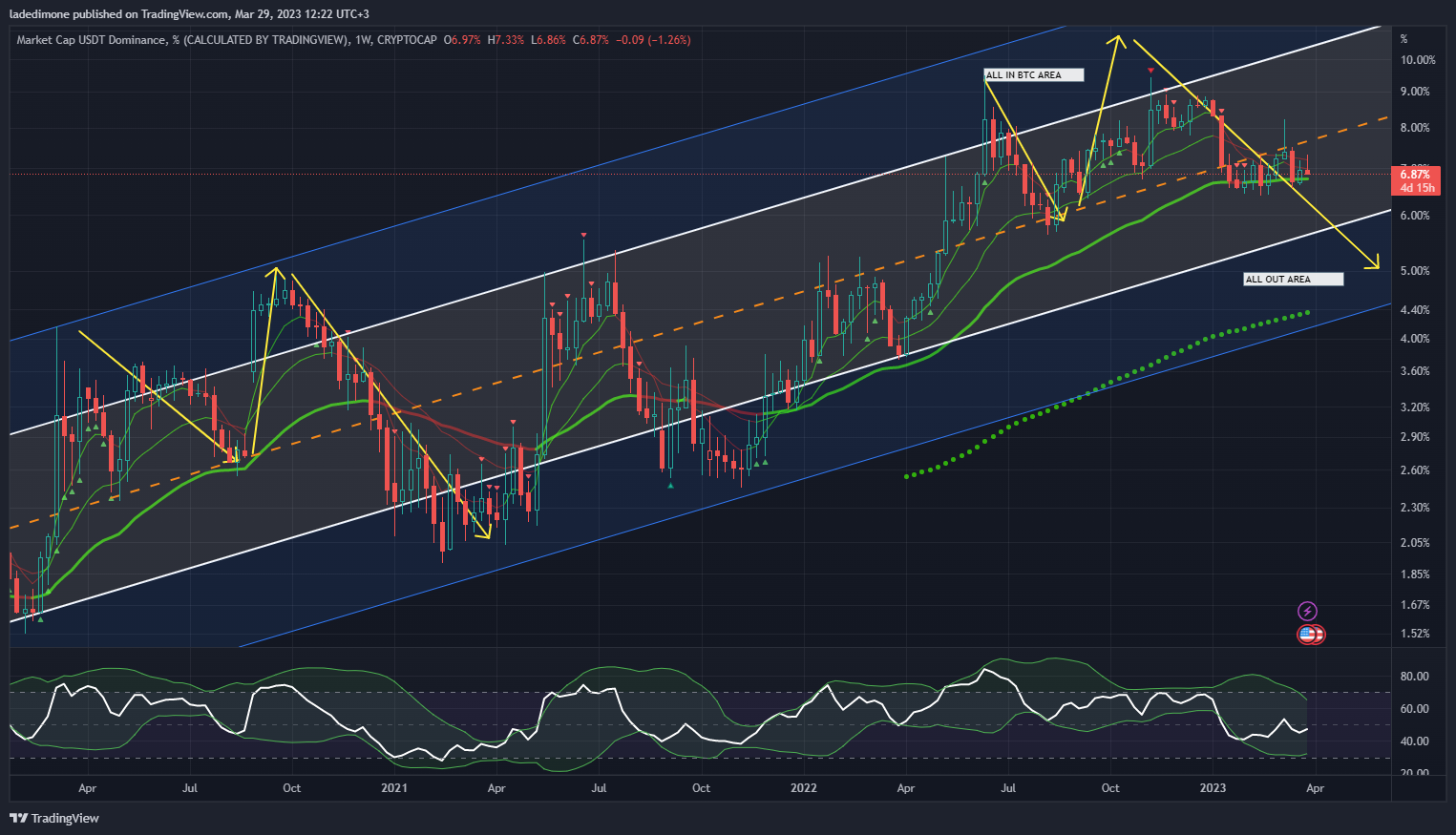Click the Jul label between 2021 and 2022
1456x835 pixels.
click(599, 788)
